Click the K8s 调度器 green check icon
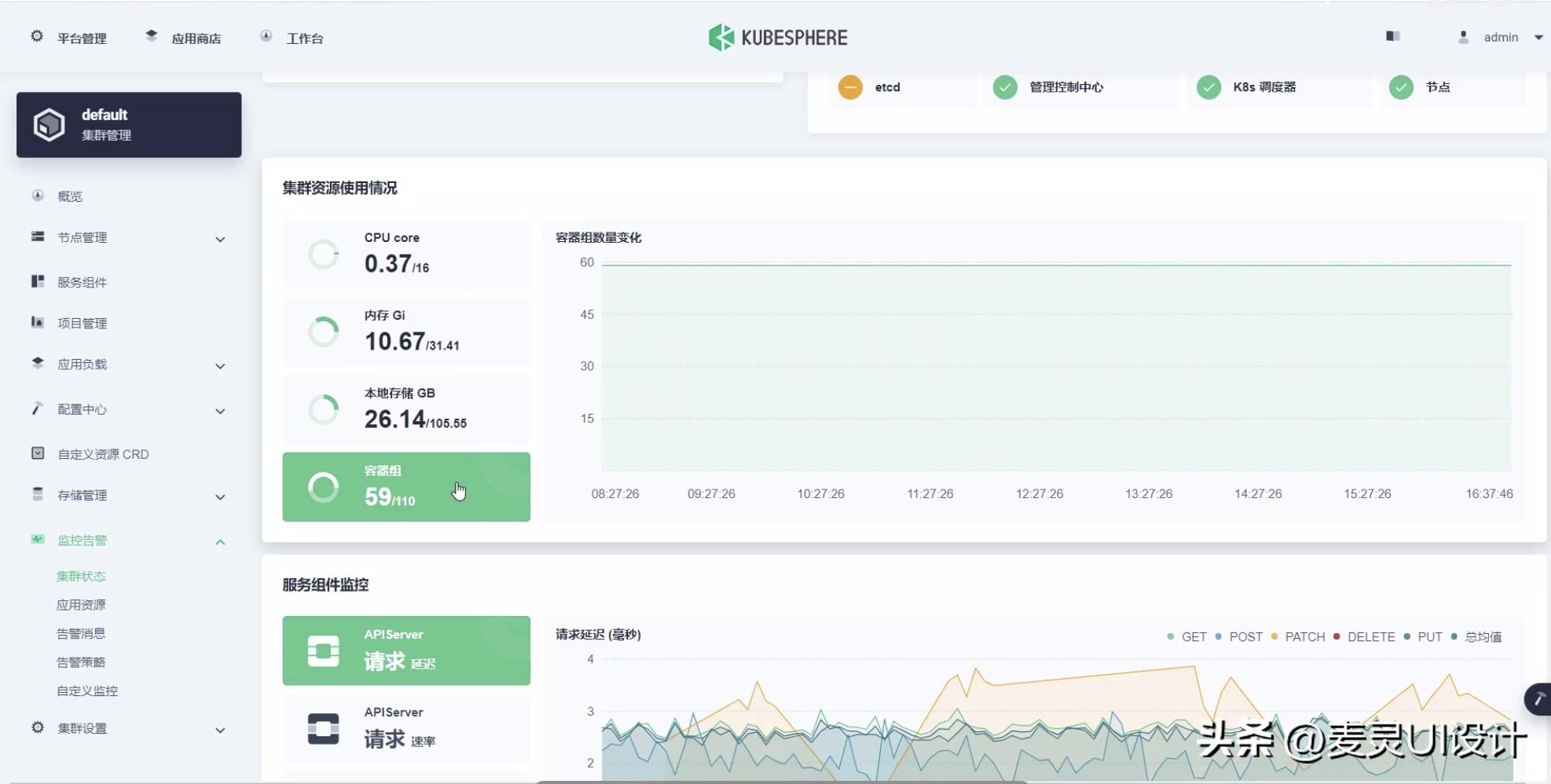Viewport: 1551px width, 784px height. (1208, 87)
